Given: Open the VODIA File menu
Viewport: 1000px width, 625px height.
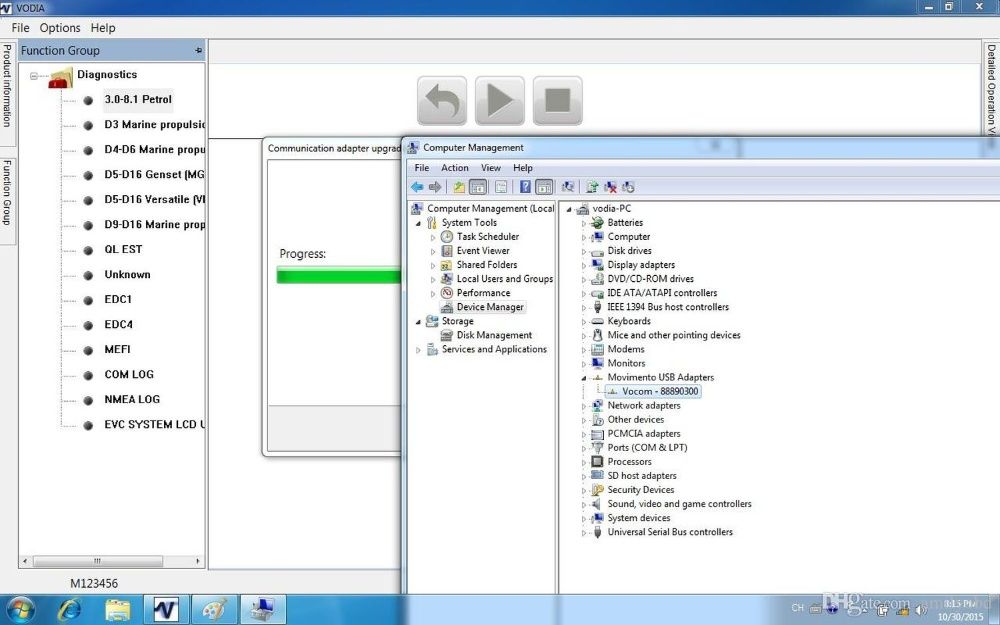Looking at the screenshot, I should pos(20,28).
